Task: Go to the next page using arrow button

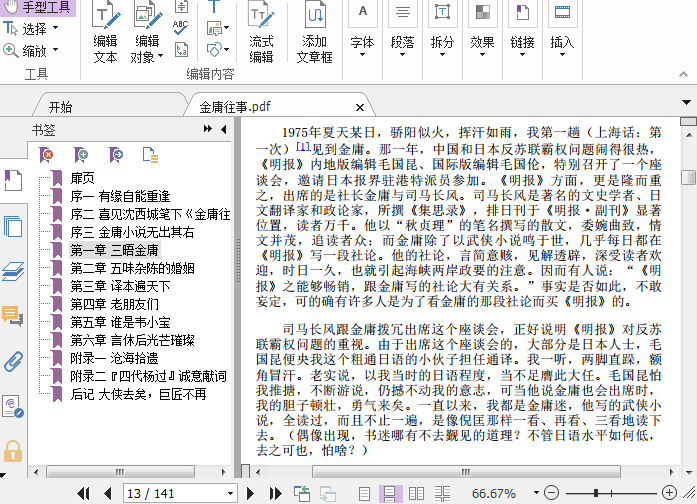Action: (251, 494)
